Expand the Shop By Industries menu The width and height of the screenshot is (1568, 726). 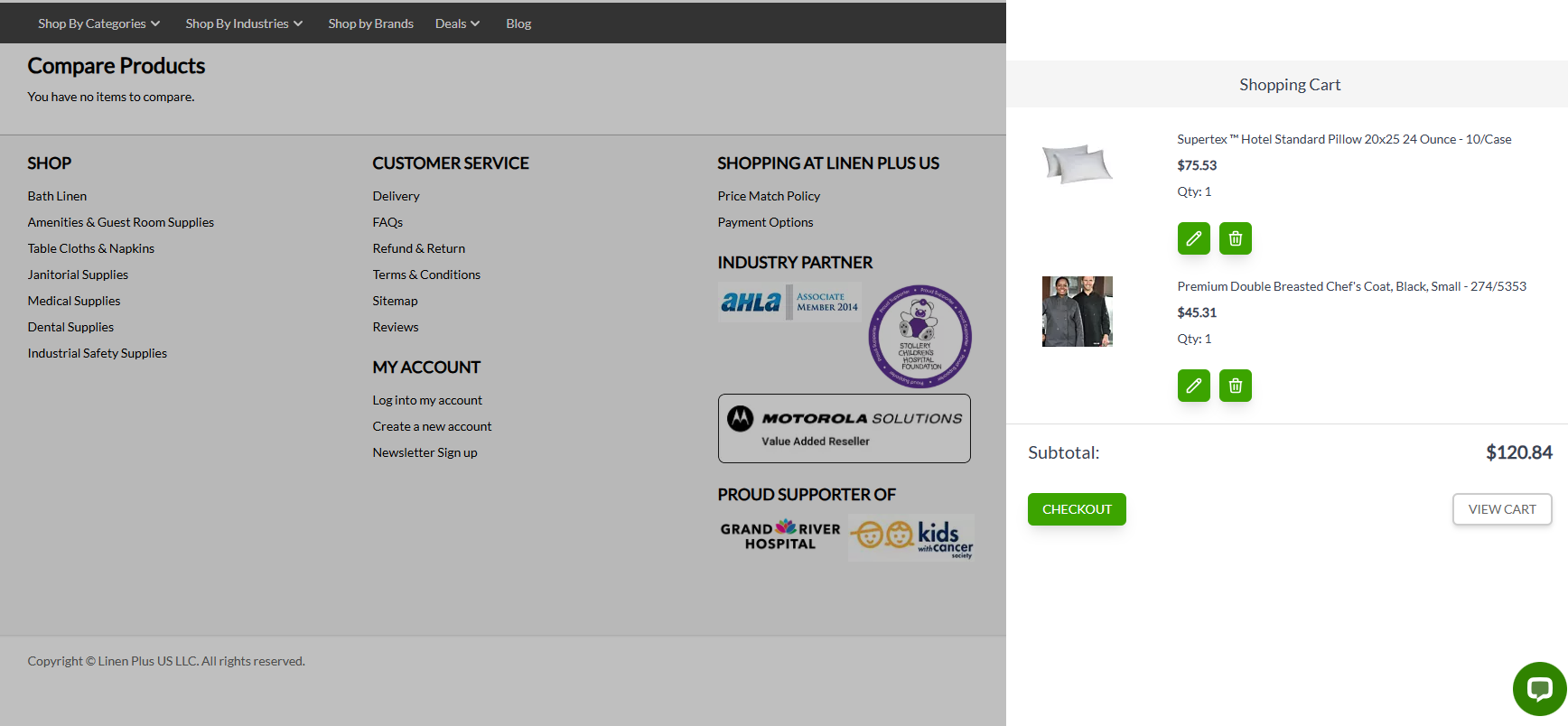pos(244,23)
